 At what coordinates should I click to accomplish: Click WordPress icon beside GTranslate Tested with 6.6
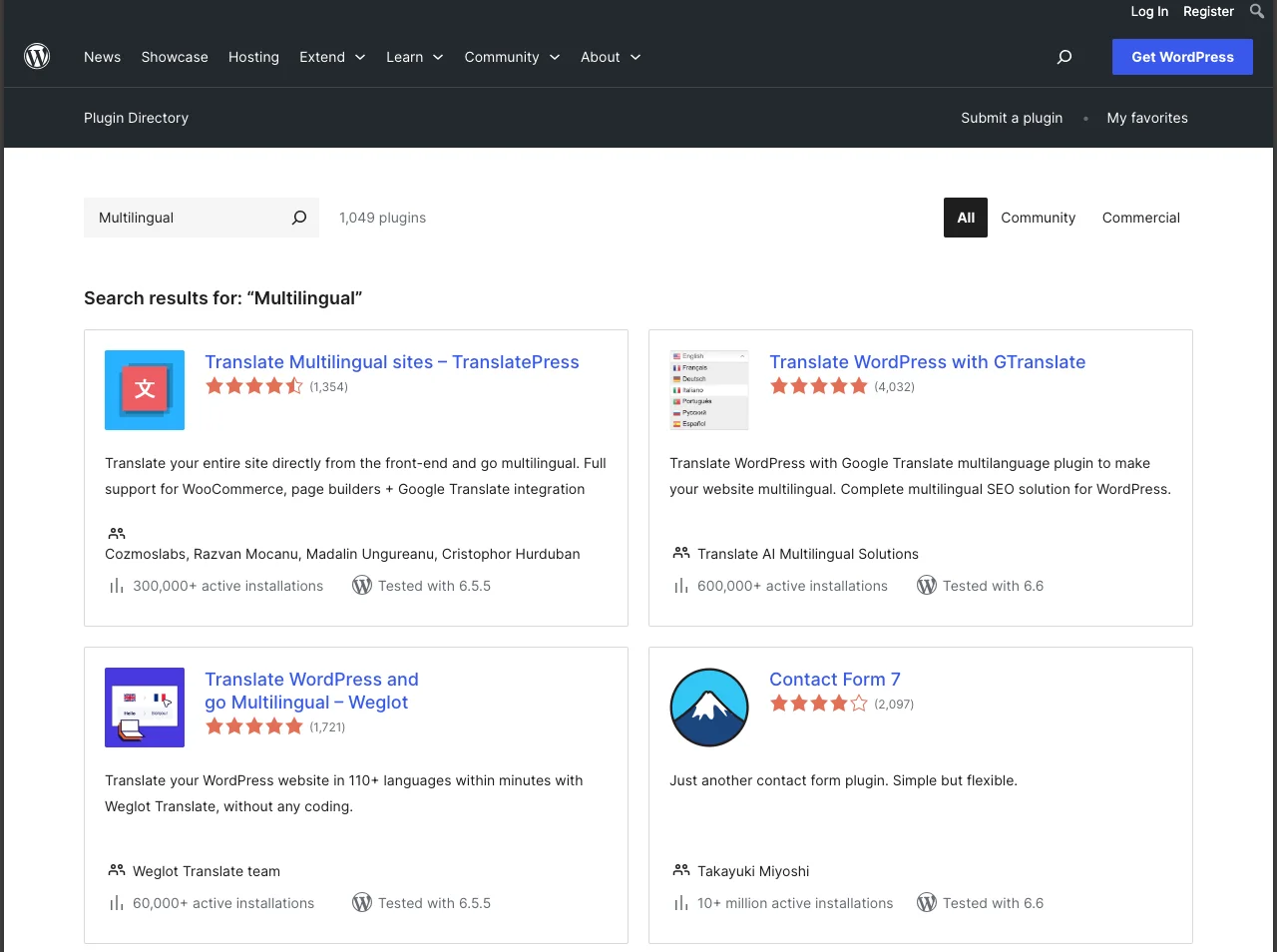click(927, 586)
